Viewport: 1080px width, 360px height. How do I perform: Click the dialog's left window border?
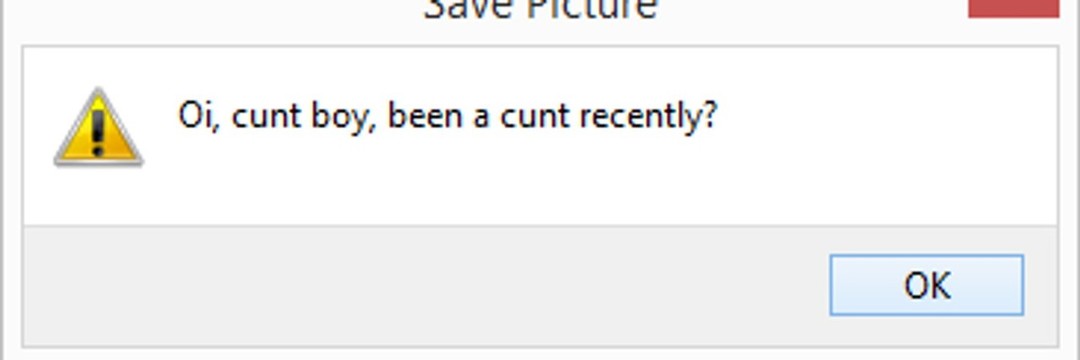click(x=2, y=179)
